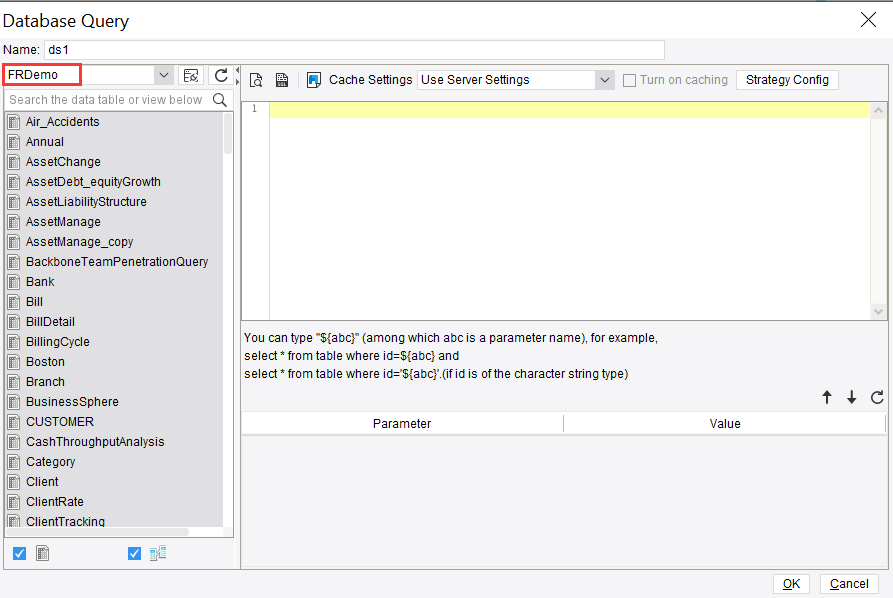Open the FRDemo data connection dropdown
Image resolution: width=893 pixels, height=598 pixels.
[x=163, y=75]
